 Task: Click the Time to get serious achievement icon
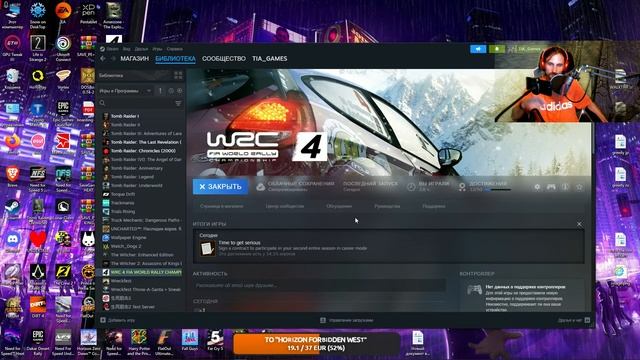tap(207, 248)
